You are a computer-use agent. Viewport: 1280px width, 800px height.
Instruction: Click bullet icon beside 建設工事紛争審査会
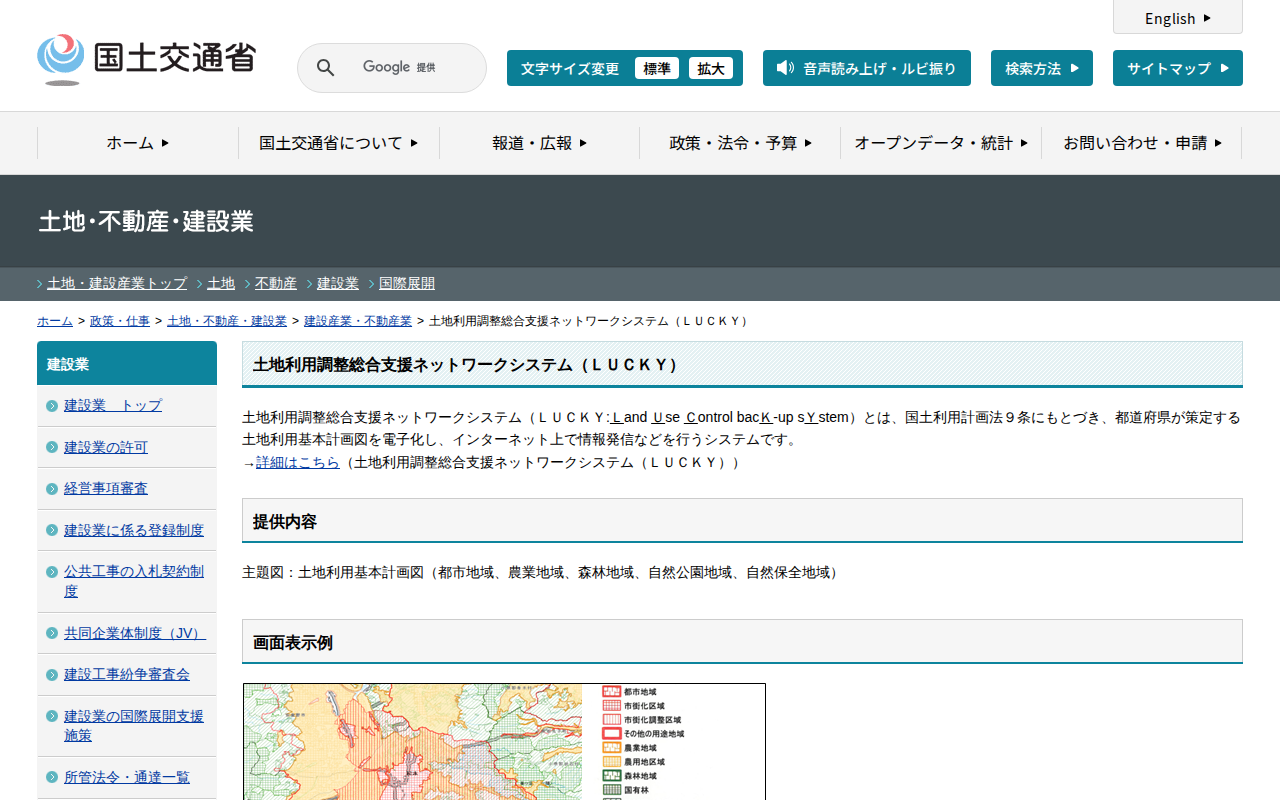coord(52,675)
